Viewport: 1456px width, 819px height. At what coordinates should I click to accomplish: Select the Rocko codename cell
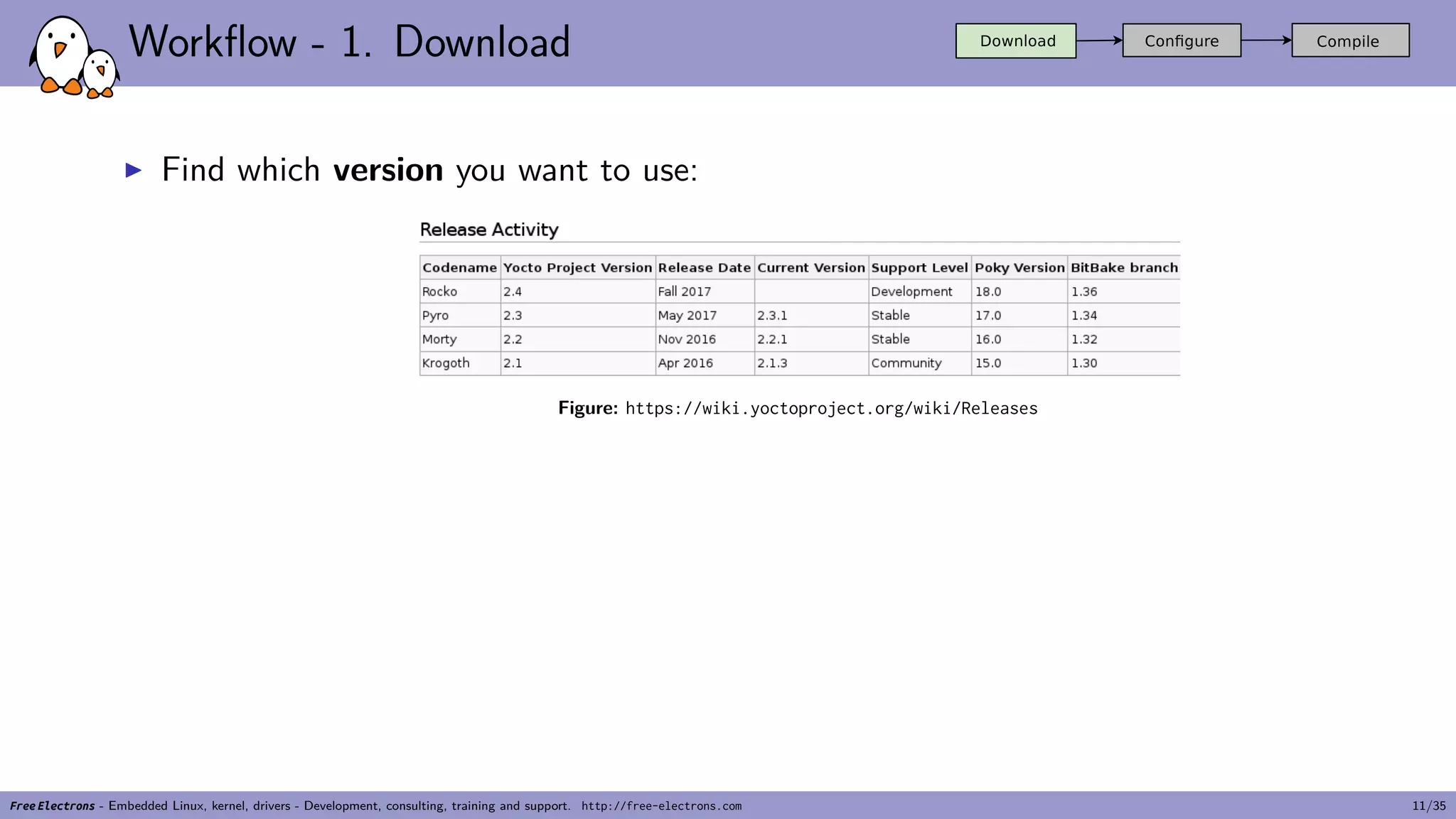[x=460, y=291]
